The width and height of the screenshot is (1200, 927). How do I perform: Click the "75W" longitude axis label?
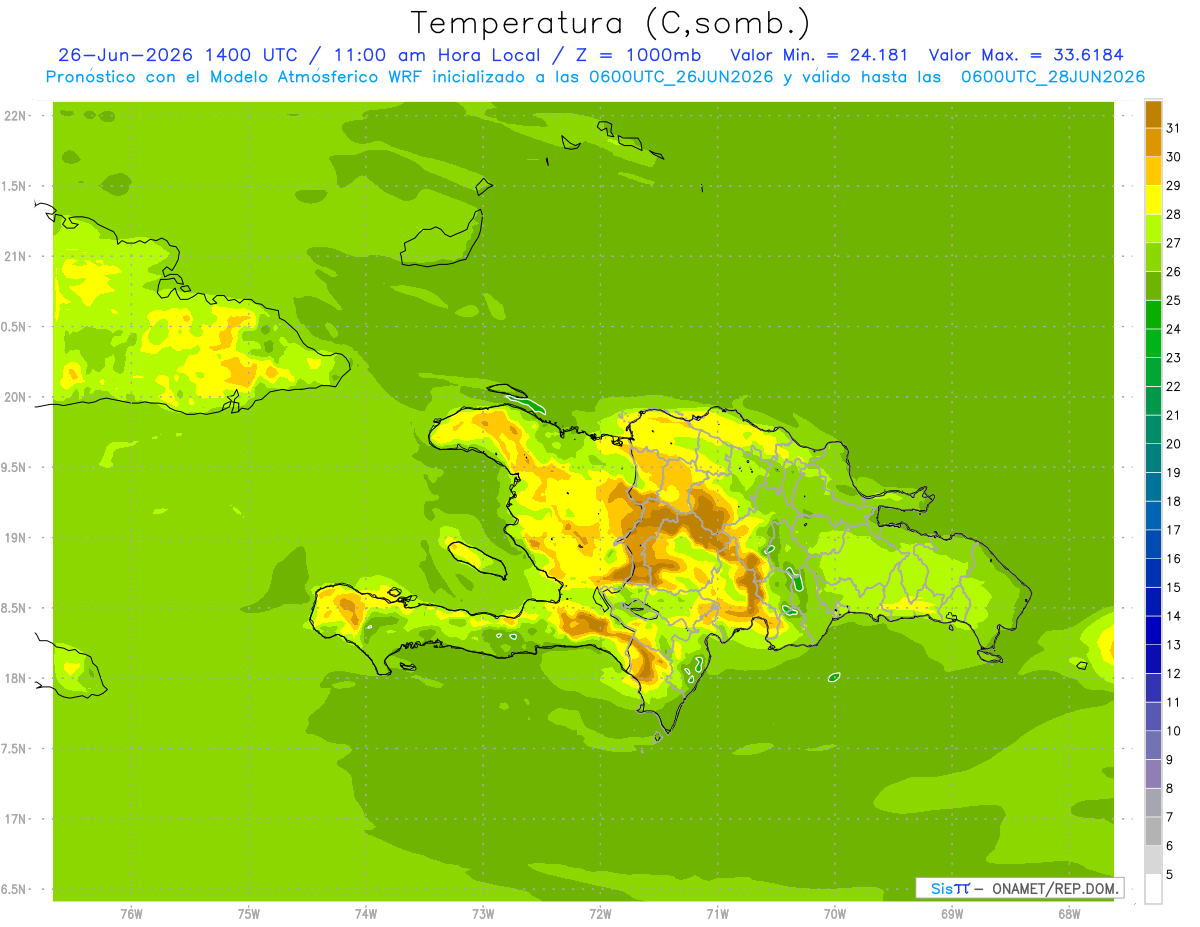[x=249, y=913]
